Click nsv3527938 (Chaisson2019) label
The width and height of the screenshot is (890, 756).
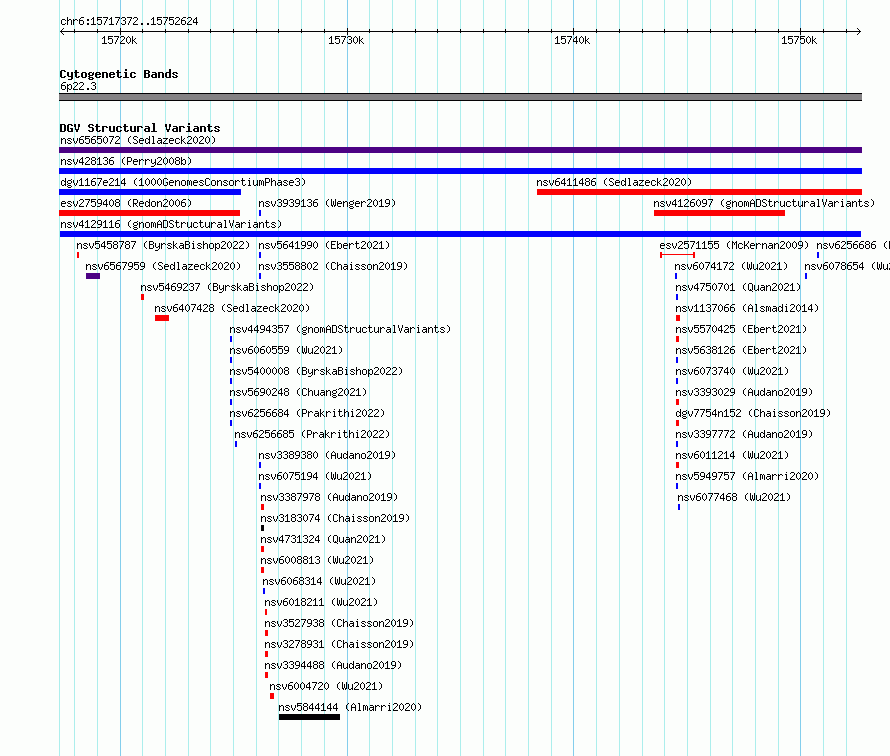click(x=339, y=623)
